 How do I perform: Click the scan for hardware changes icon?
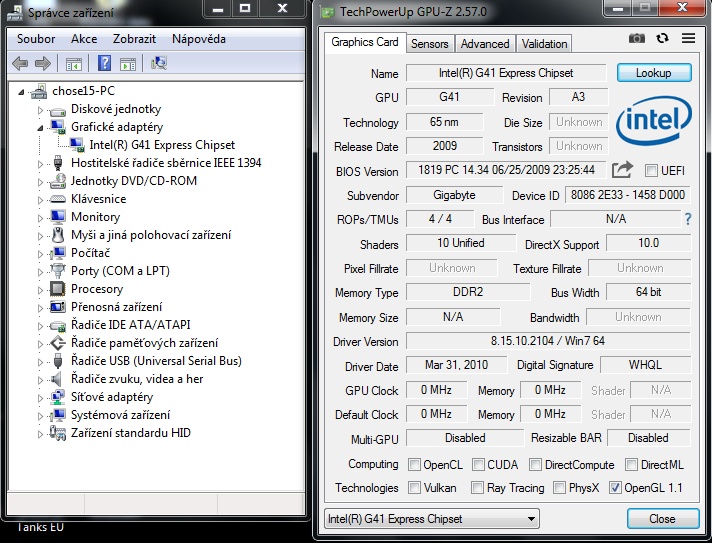coord(159,63)
